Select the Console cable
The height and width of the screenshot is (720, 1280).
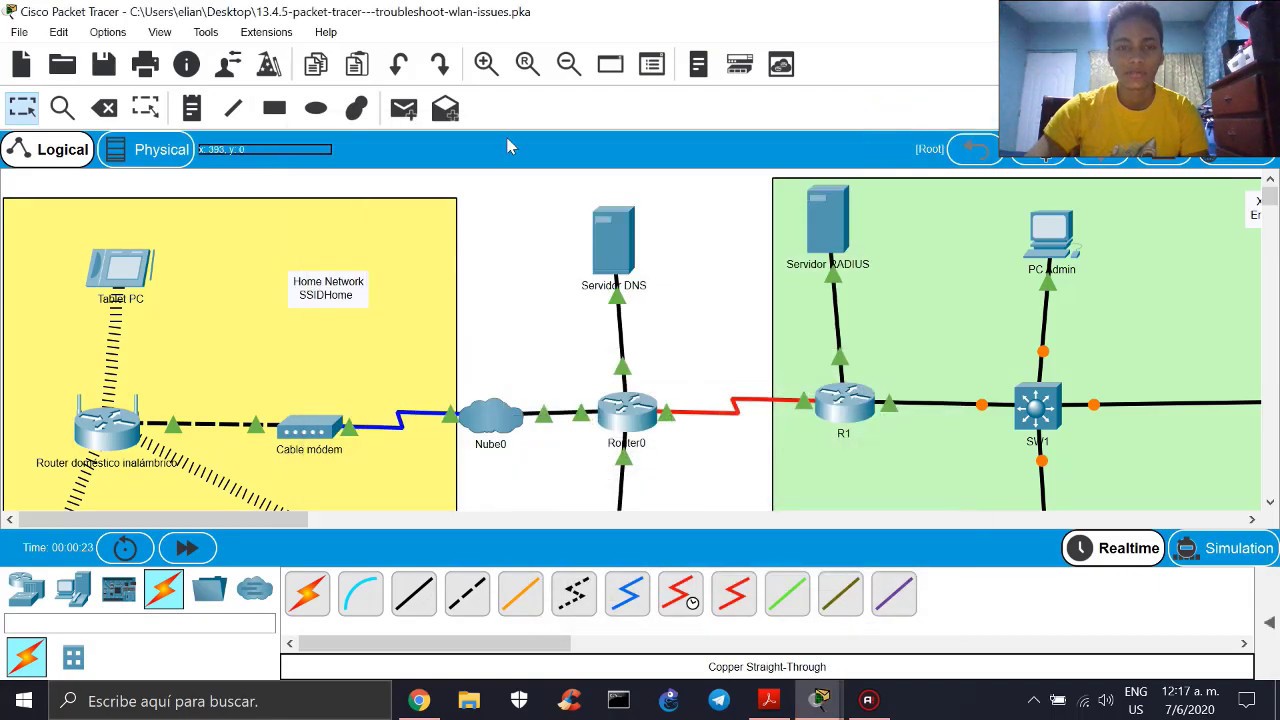click(361, 593)
